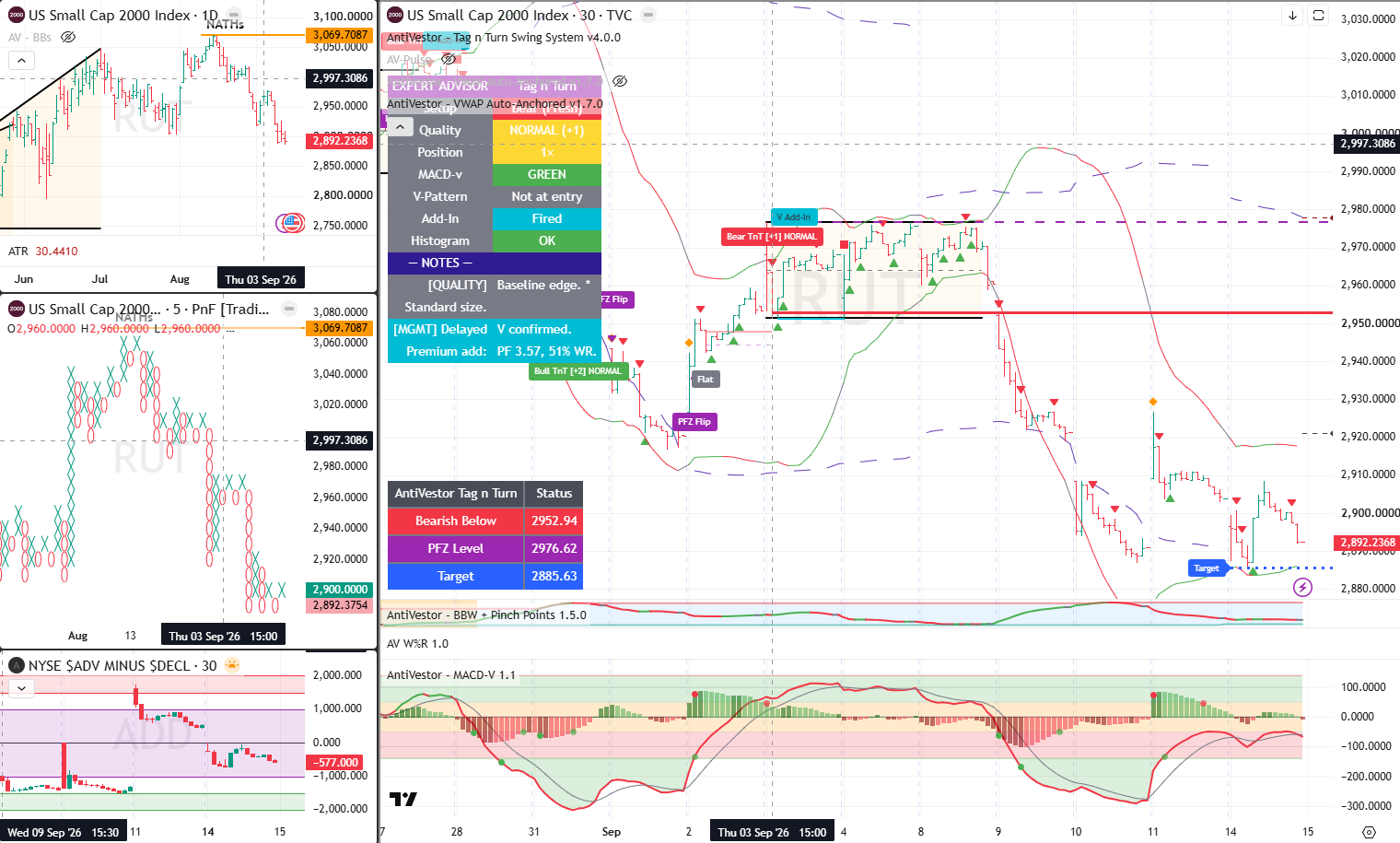This screenshot has width=1400, height=843.
Task: Click the orange diamond marker near 11 on main chart
Action: (1152, 402)
